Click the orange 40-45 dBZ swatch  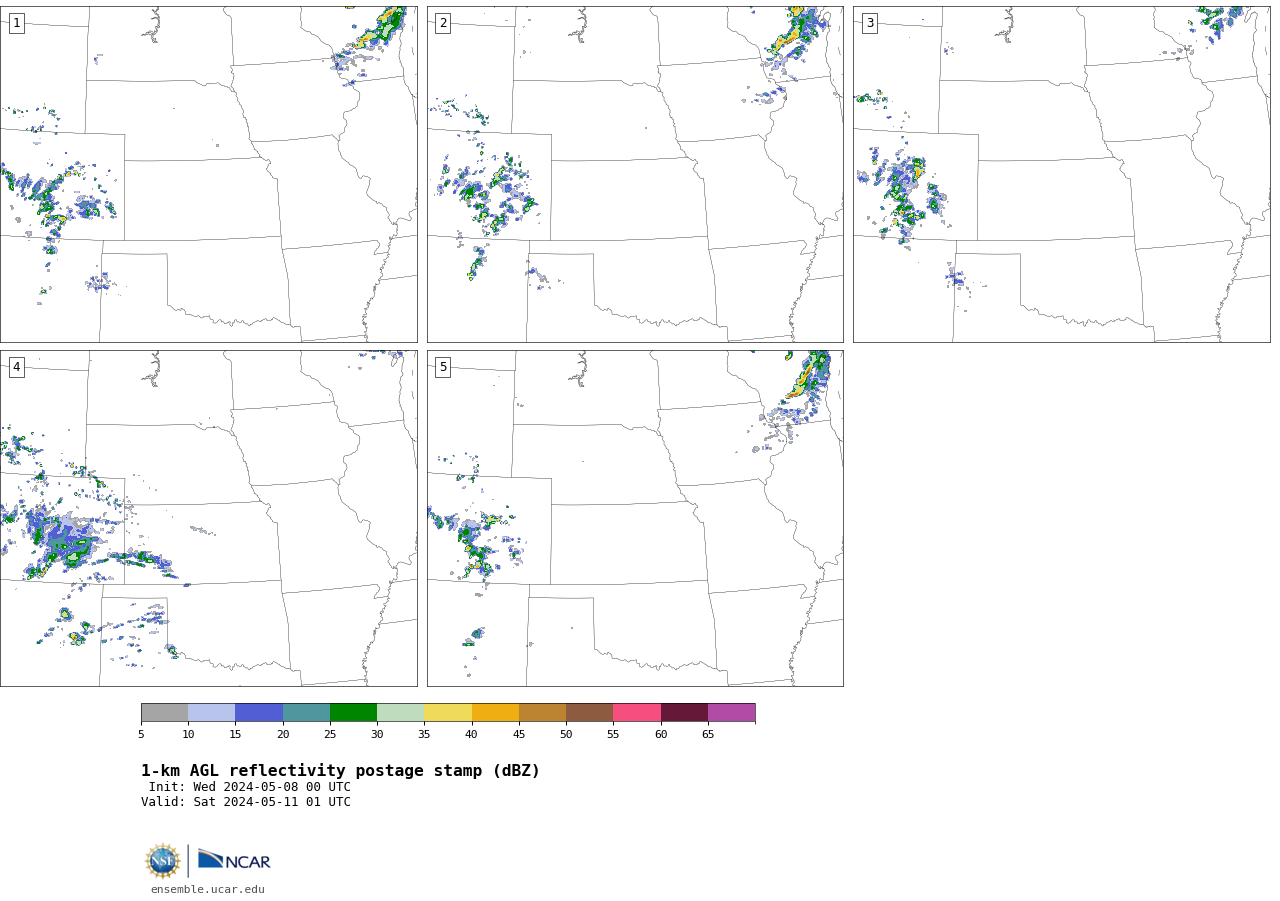pos(495,713)
